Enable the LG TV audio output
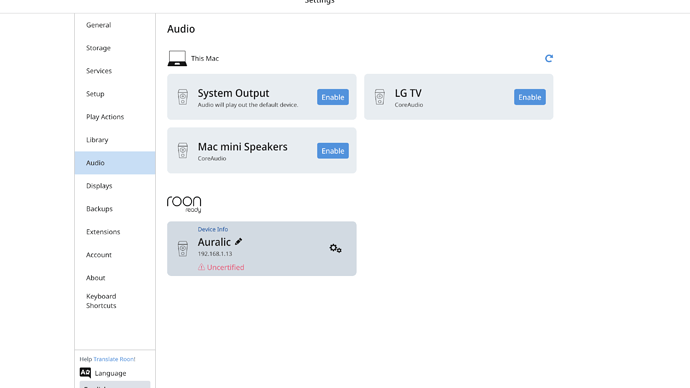 coord(530,97)
